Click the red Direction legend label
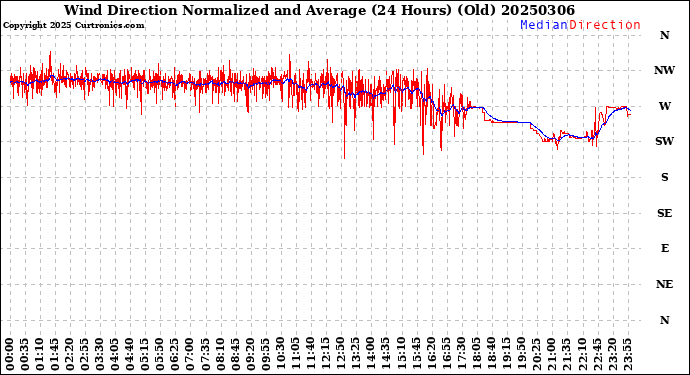The image size is (690, 375). 605,25
